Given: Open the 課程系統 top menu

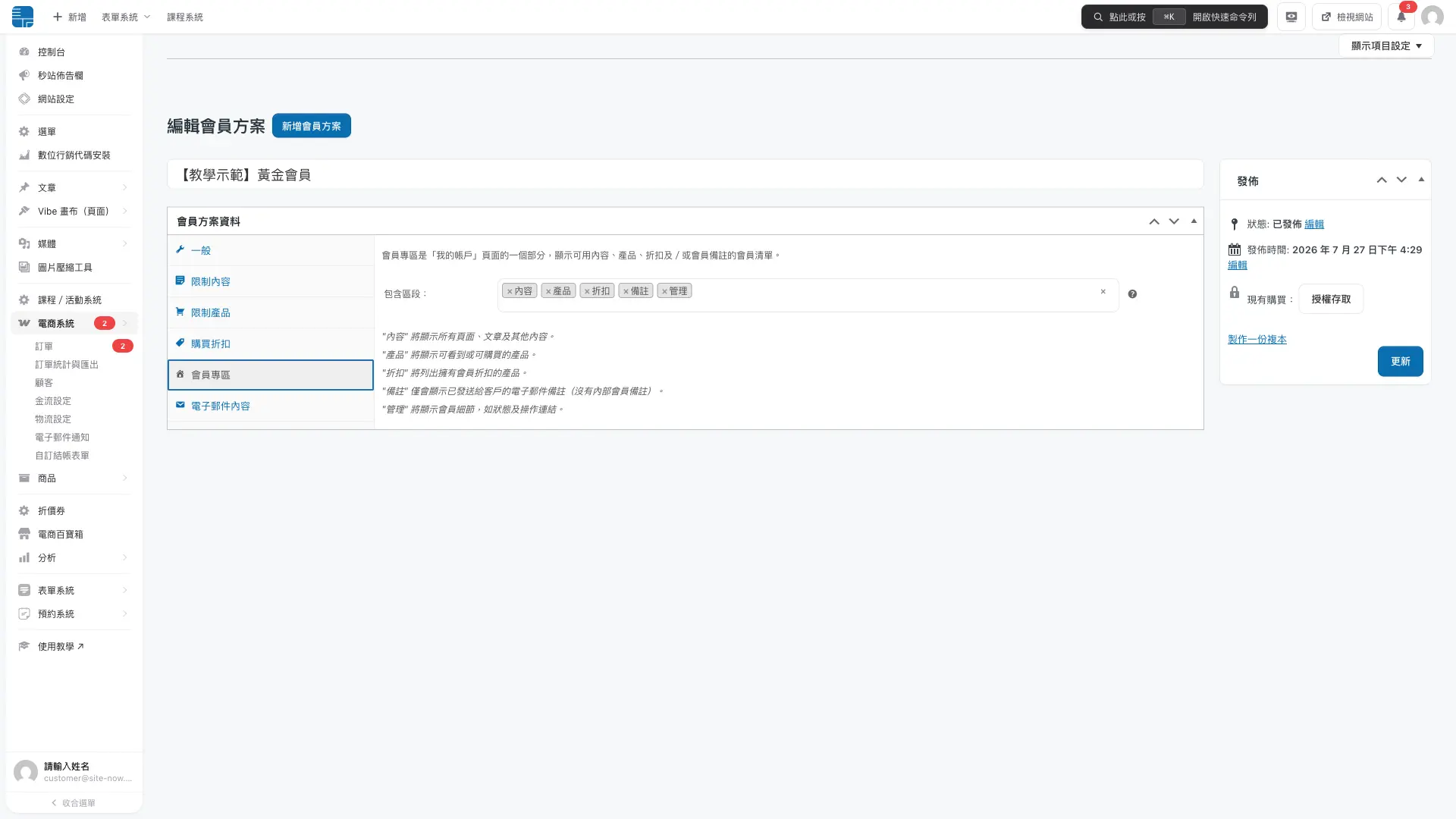Looking at the screenshot, I should [x=185, y=17].
